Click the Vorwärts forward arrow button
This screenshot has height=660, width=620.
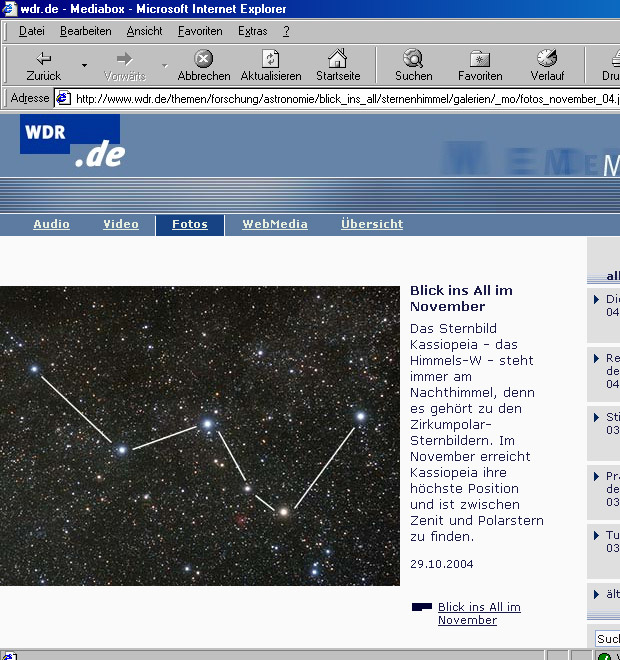pyautogui.click(x=125, y=66)
